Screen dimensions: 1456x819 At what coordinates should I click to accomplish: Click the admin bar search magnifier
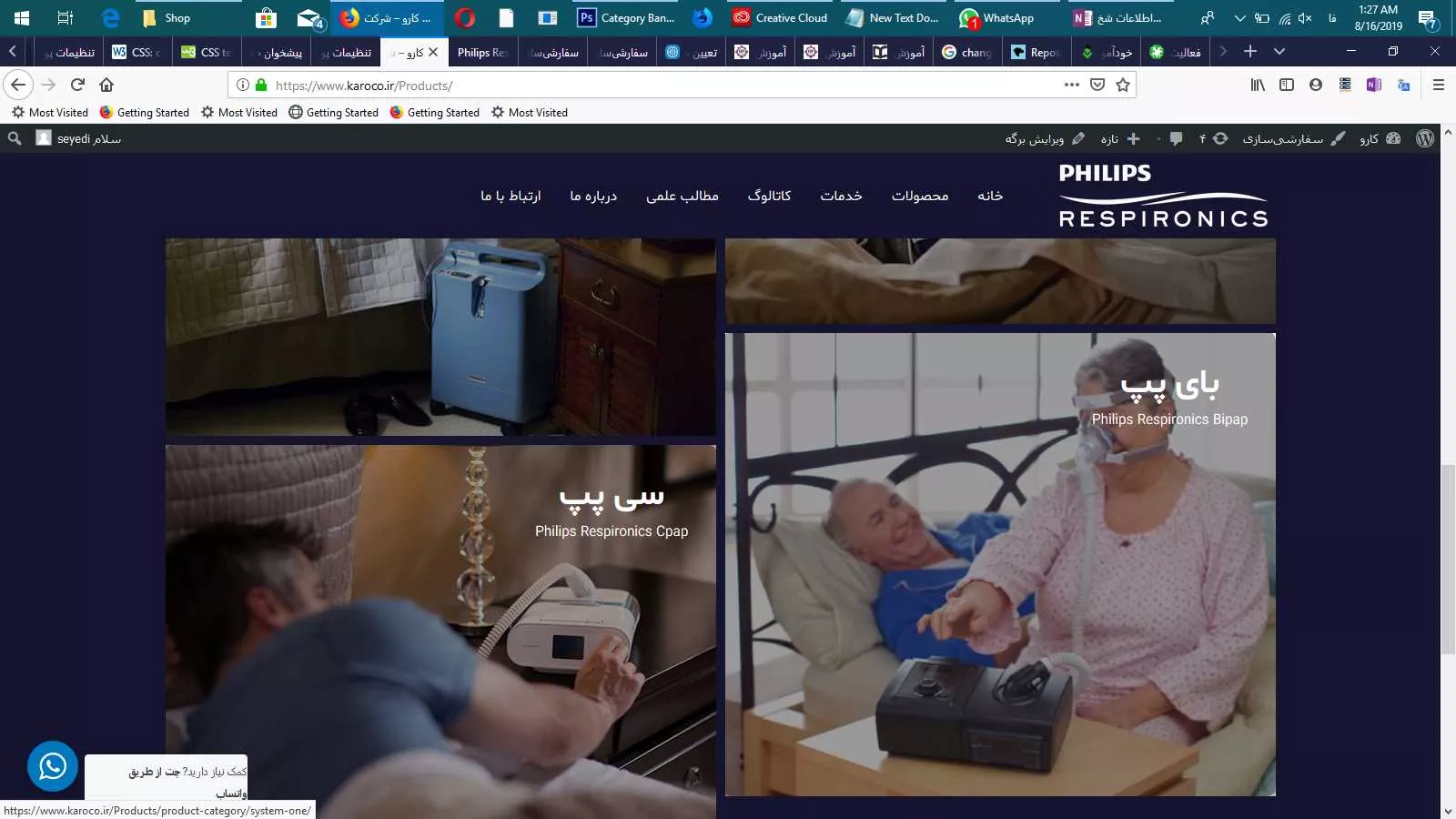15,138
